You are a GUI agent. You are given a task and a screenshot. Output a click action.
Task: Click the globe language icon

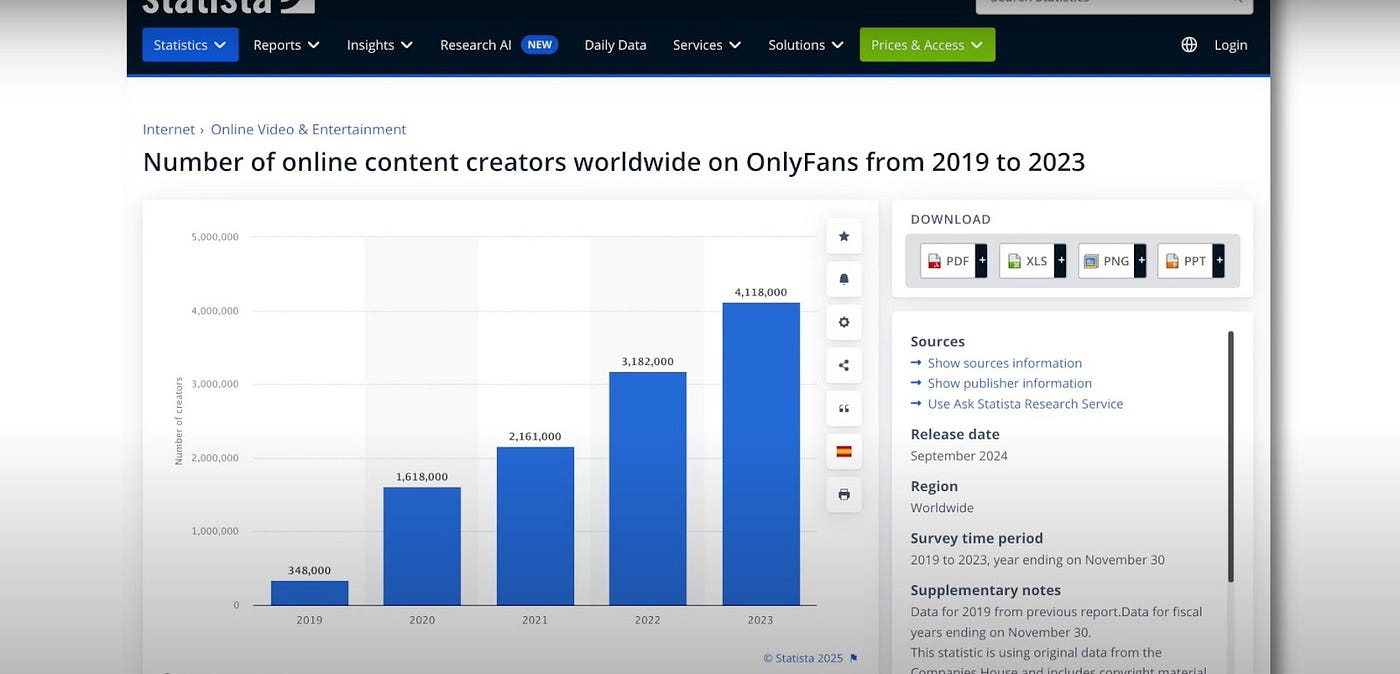click(1189, 45)
